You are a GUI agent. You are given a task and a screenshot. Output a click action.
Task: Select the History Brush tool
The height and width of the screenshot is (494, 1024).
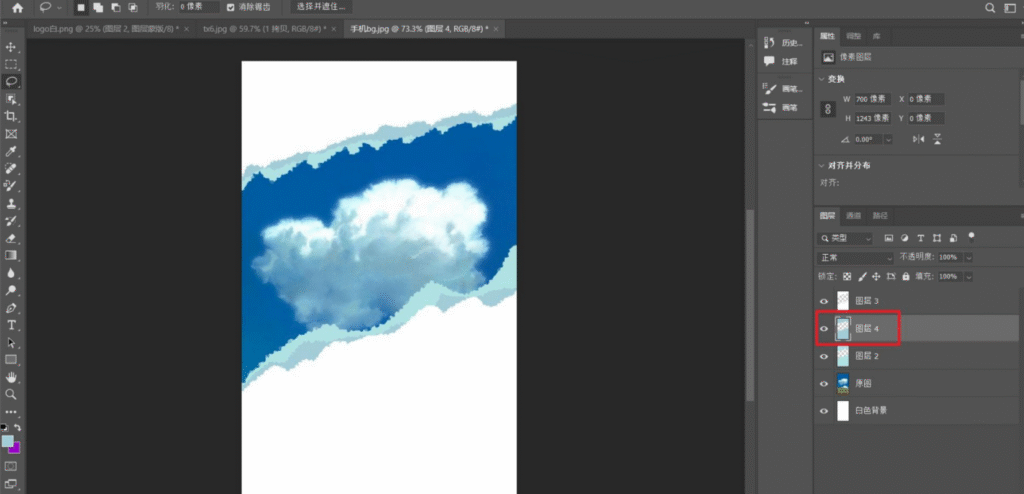11,221
